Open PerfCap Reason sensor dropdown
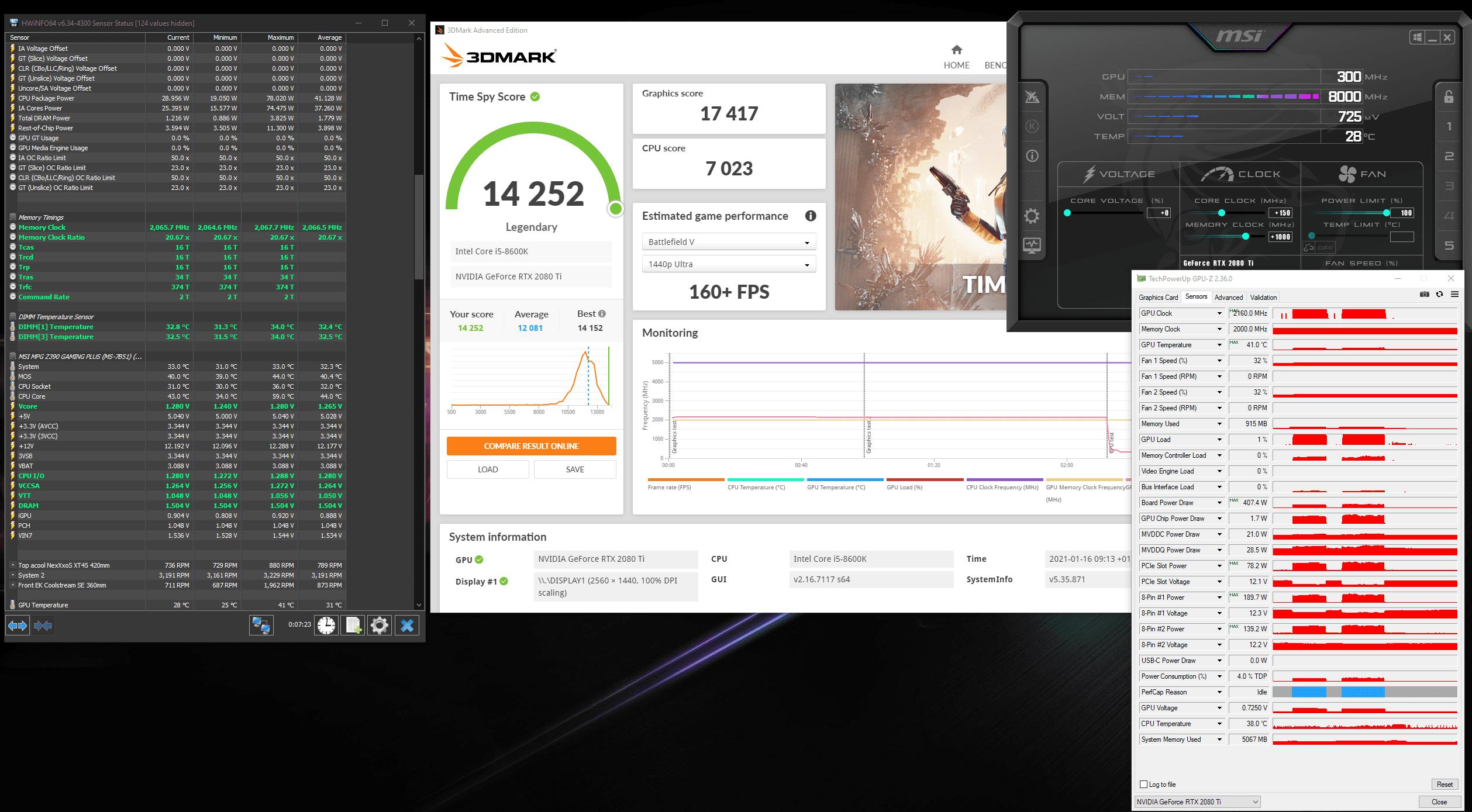The width and height of the screenshot is (1472, 812). (1219, 692)
